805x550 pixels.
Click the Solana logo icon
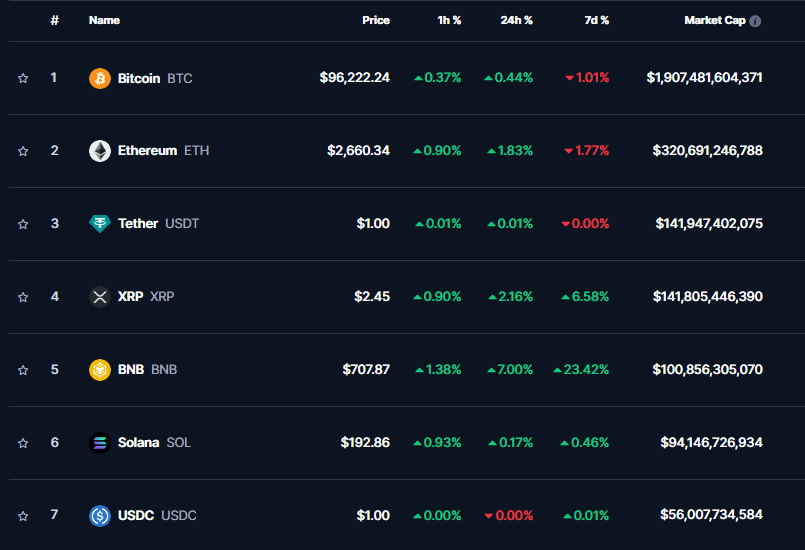click(x=99, y=443)
